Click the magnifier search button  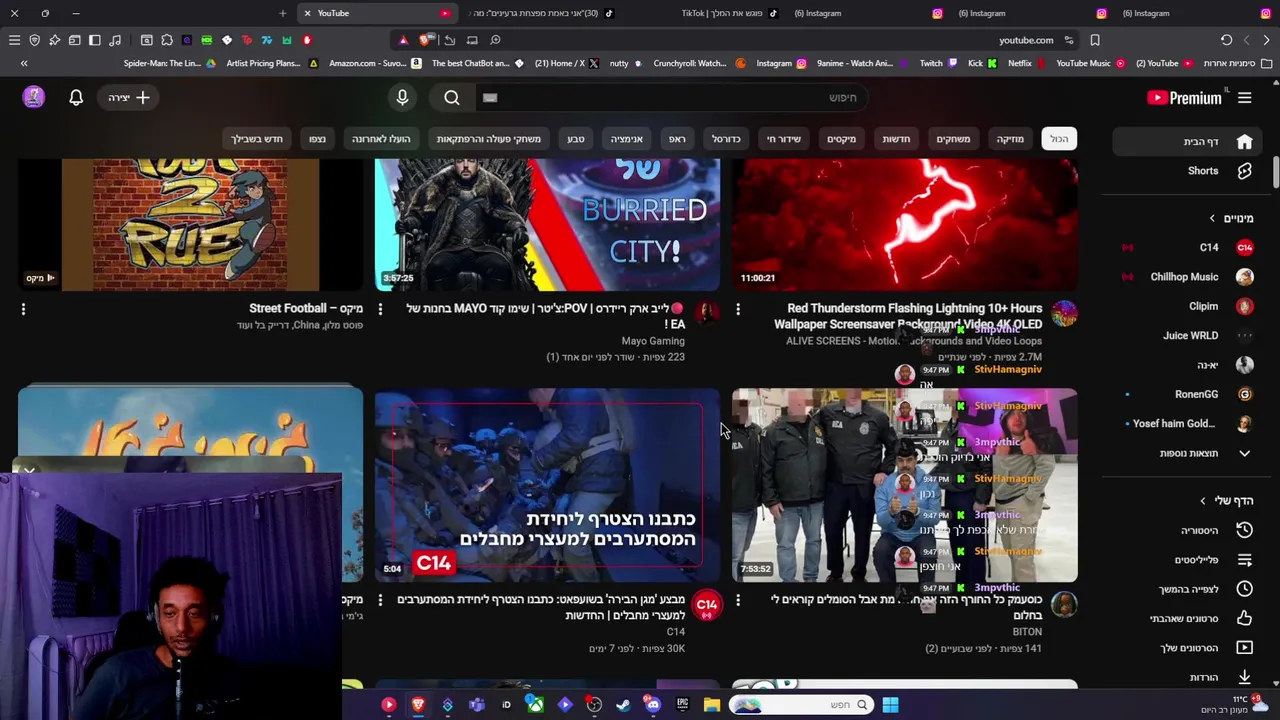tap(452, 98)
